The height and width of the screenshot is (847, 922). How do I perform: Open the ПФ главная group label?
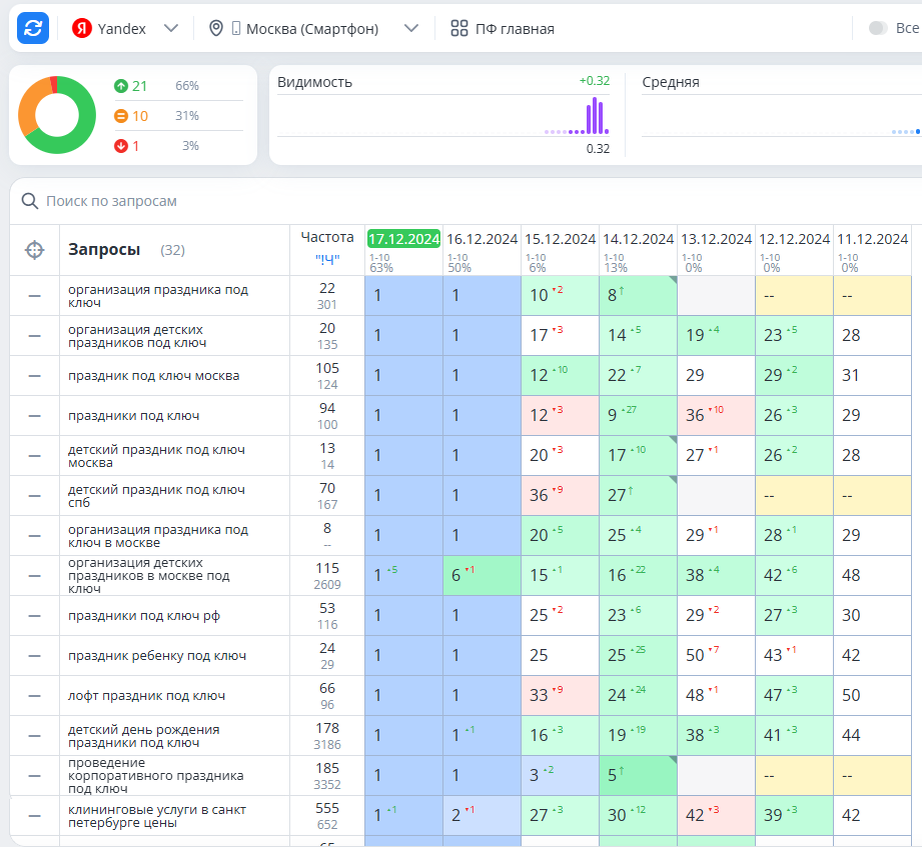point(515,29)
